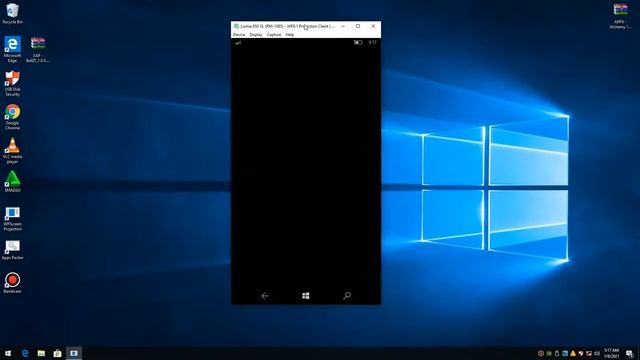Open File Explorer from the taskbar
Image resolution: width=640 pixels, height=360 pixels.
(x=41, y=353)
